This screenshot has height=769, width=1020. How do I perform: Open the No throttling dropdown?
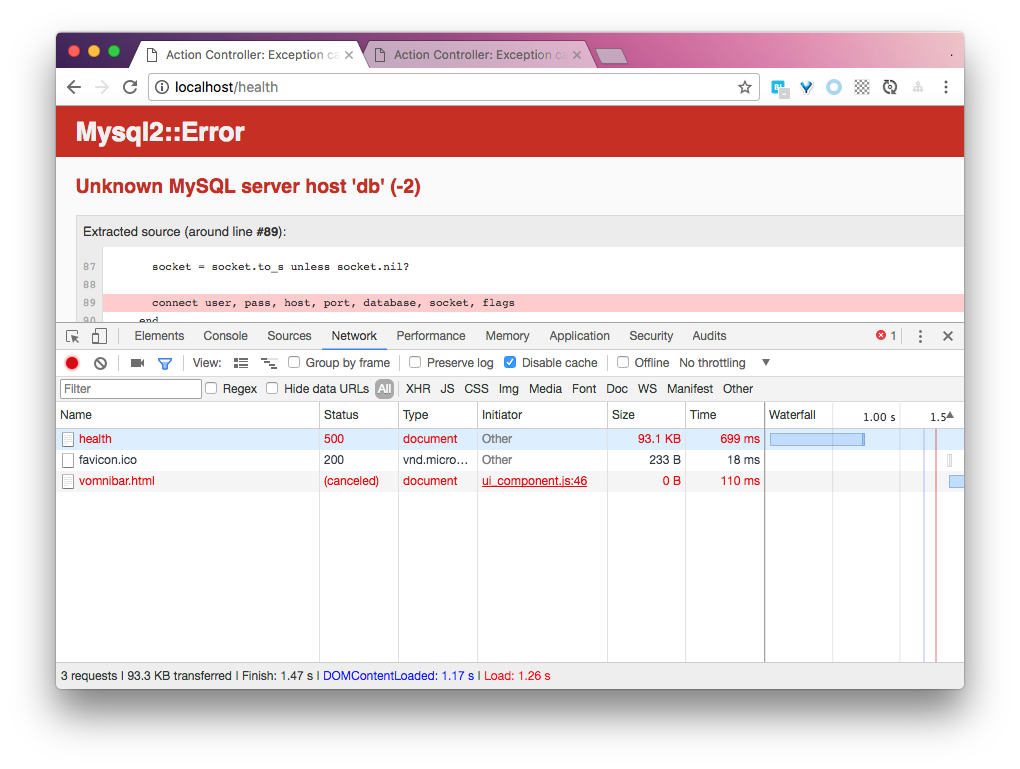[x=724, y=363]
